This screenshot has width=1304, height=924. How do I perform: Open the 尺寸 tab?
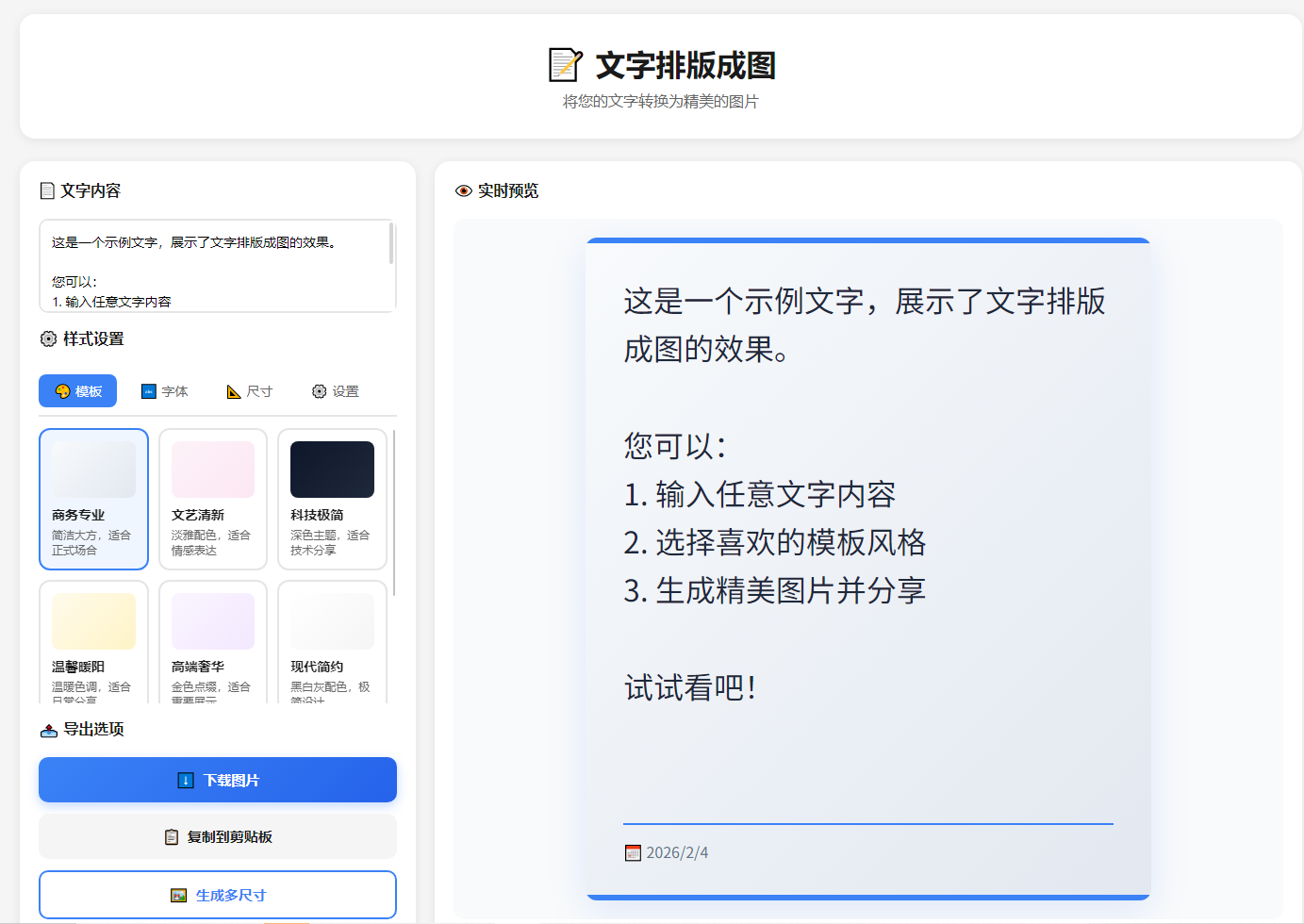[x=249, y=391]
